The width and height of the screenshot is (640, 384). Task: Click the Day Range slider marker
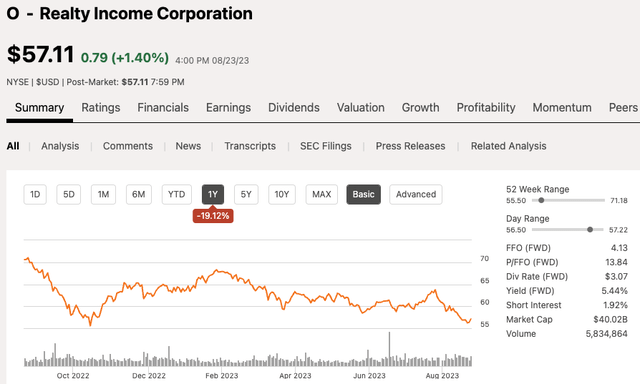[590, 230]
